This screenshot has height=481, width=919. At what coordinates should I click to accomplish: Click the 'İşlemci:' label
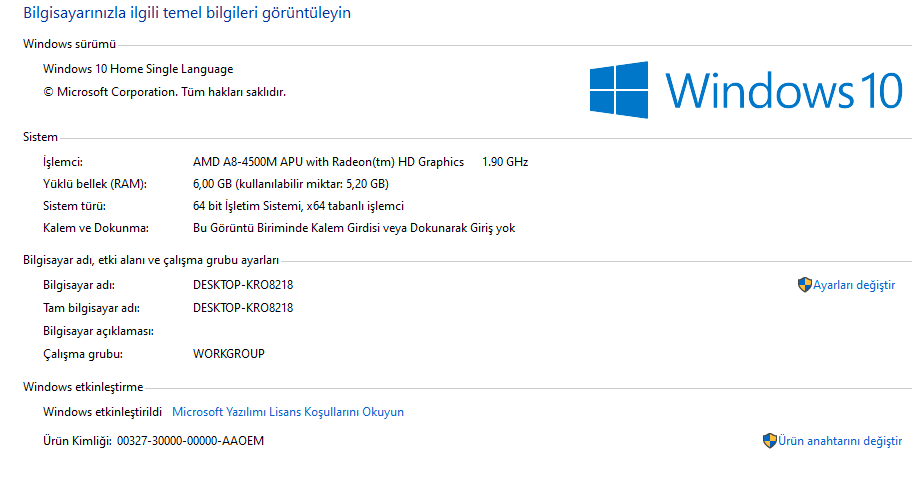pyautogui.click(x=63, y=162)
